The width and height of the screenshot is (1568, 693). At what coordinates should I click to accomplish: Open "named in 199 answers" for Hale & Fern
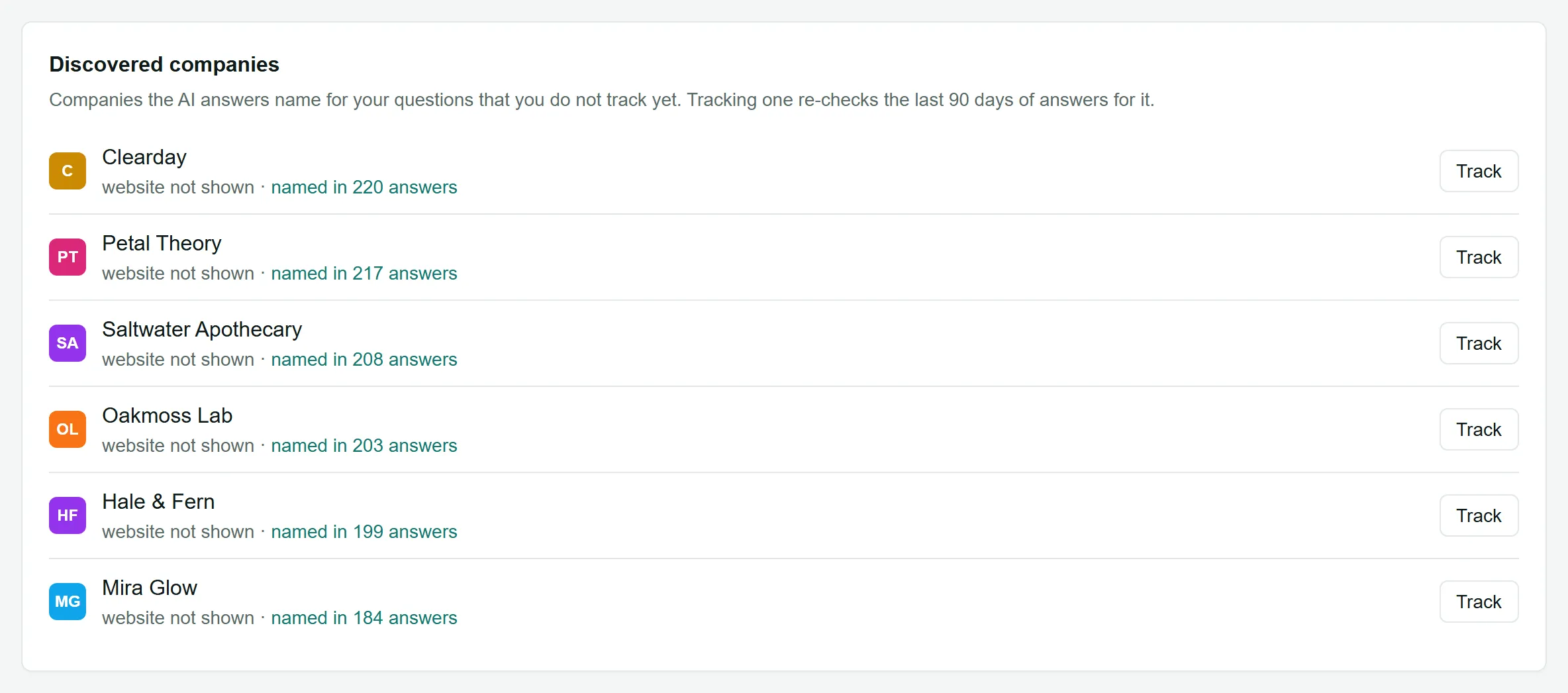click(x=364, y=532)
